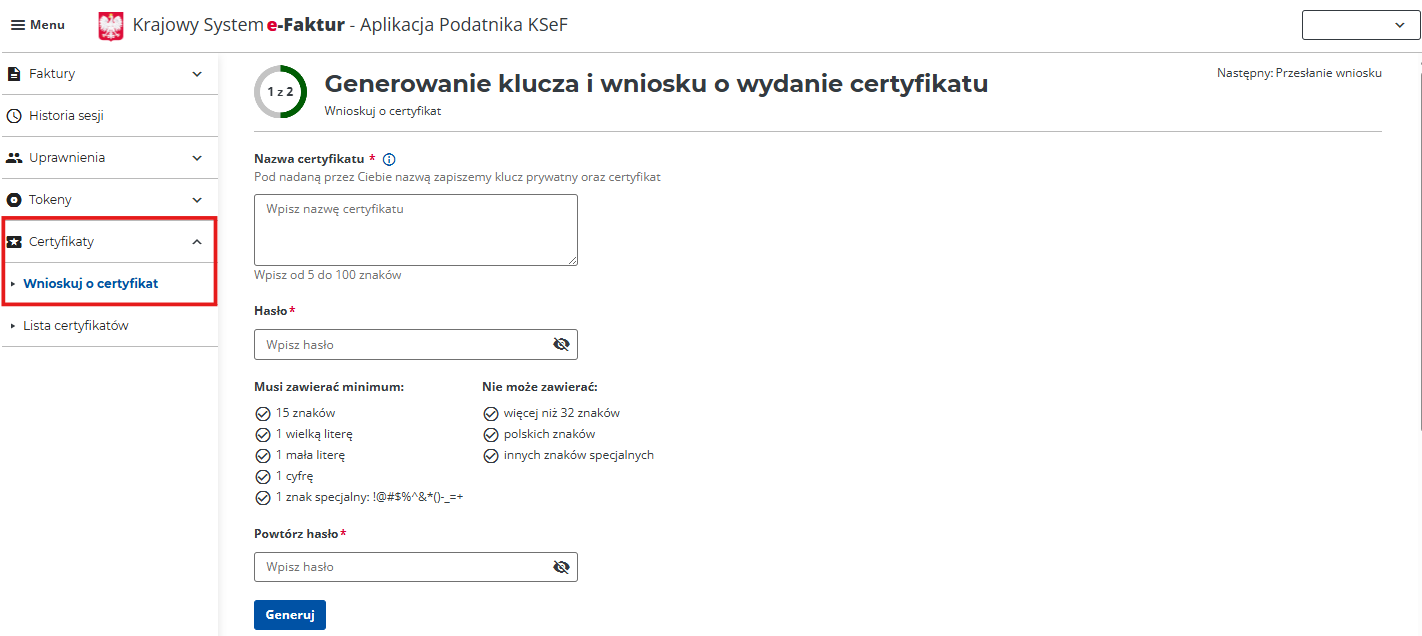Show password in Hasło field
Screen dimensions: 1422x636
(x=561, y=344)
